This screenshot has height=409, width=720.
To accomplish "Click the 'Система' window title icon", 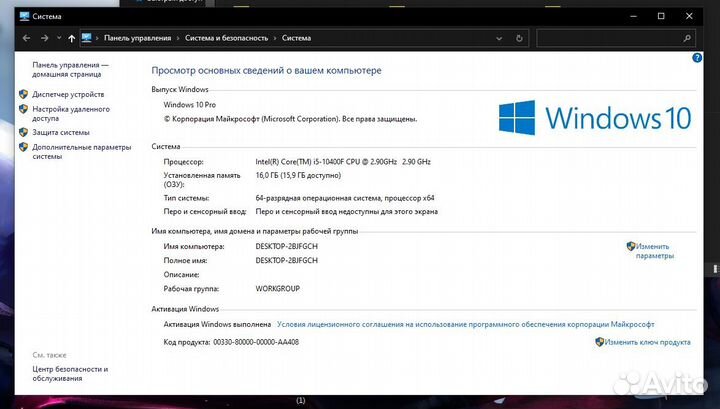I will 24,16.
